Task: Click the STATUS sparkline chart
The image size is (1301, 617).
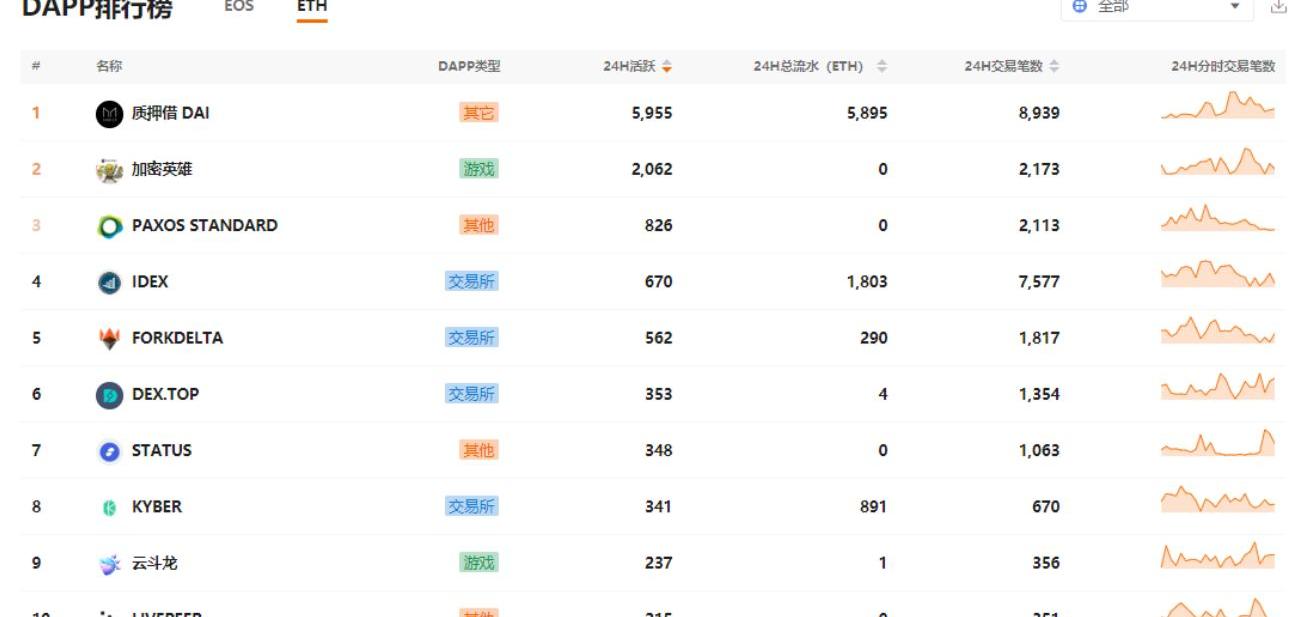Action: click(1218, 443)
